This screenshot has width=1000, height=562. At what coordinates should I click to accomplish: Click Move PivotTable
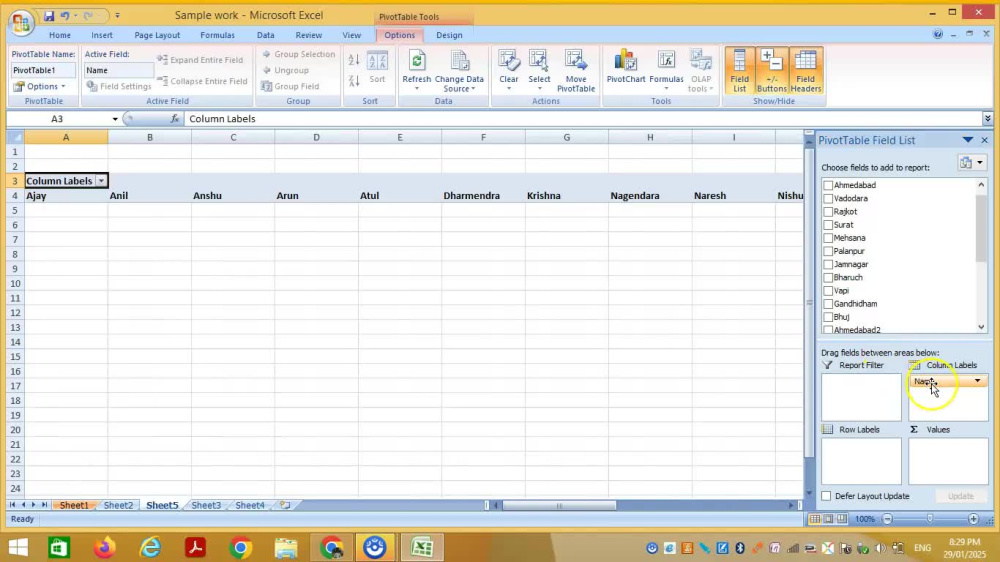pos(575,70)
